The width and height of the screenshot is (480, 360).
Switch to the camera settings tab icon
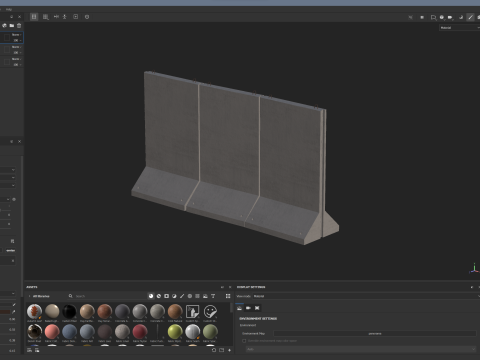point(248,308)
